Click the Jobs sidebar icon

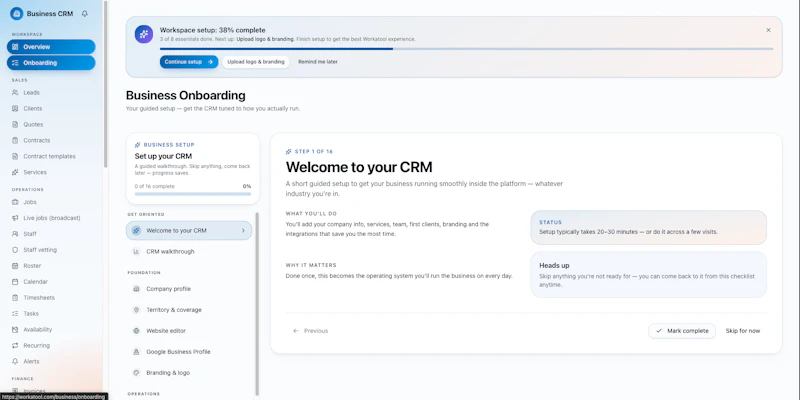[15, 202]
